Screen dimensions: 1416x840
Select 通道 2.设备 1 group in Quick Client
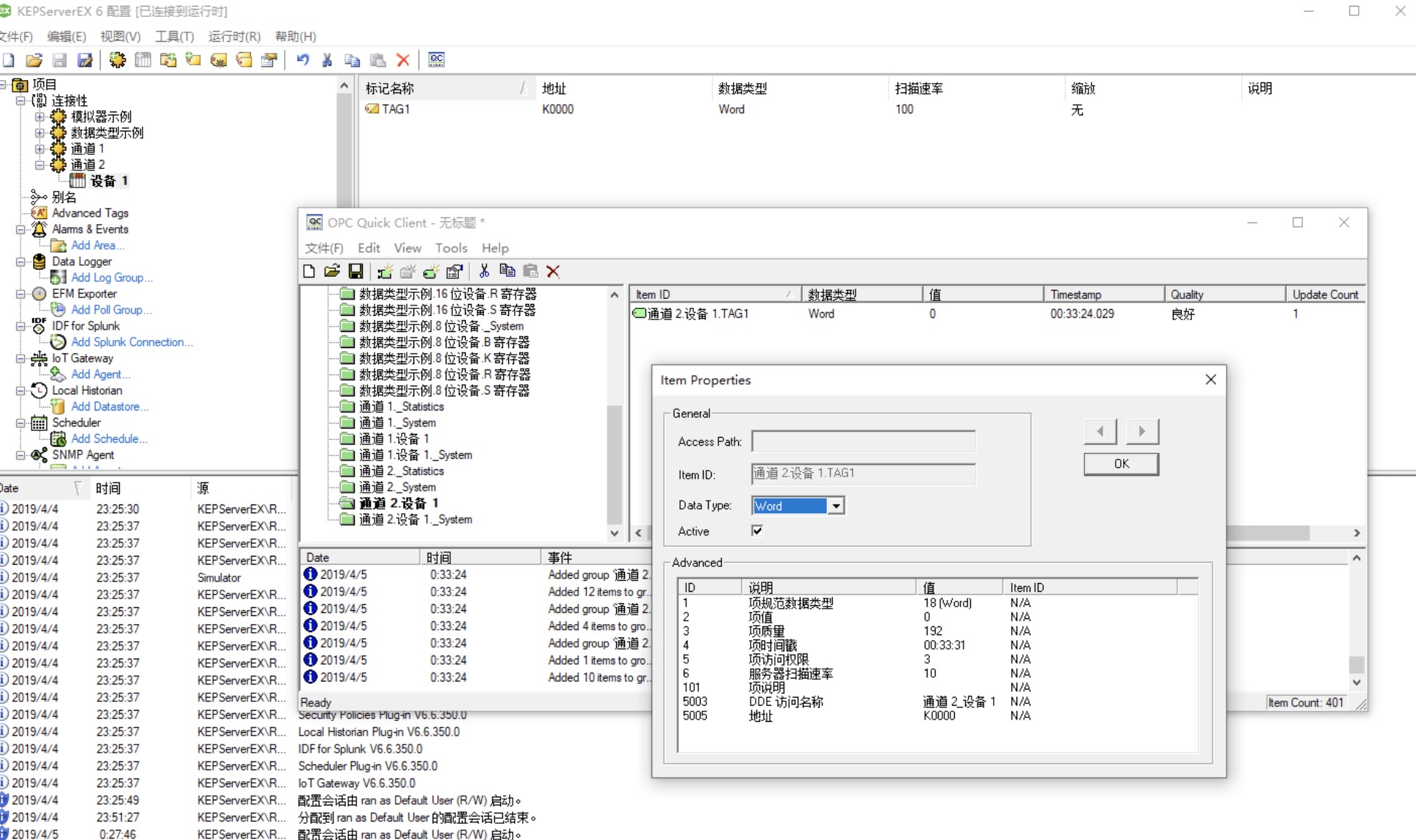[x=398, y=504]
